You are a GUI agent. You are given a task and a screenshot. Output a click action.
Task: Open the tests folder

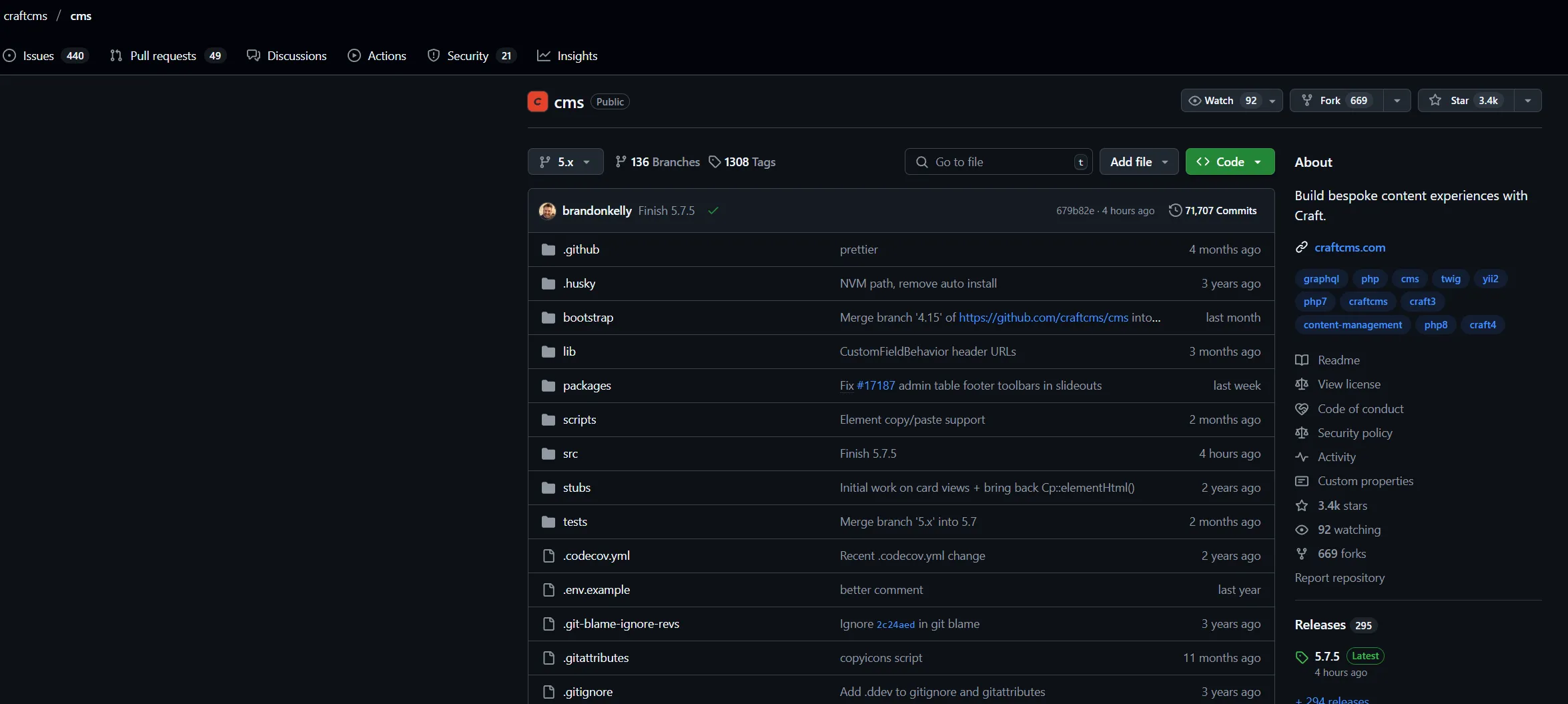(575, 522)
